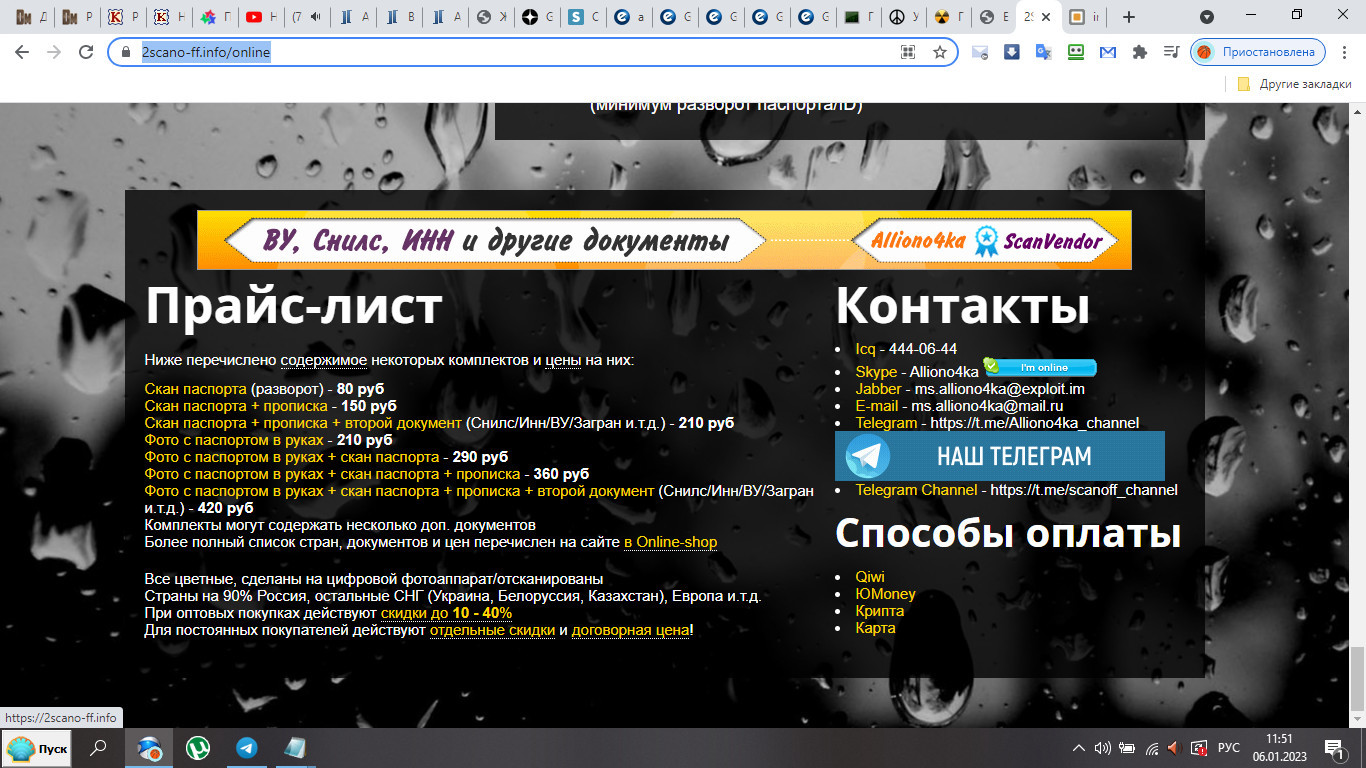
Task: Open a new tab with plus button
Action: click(x=1129, y=17)
